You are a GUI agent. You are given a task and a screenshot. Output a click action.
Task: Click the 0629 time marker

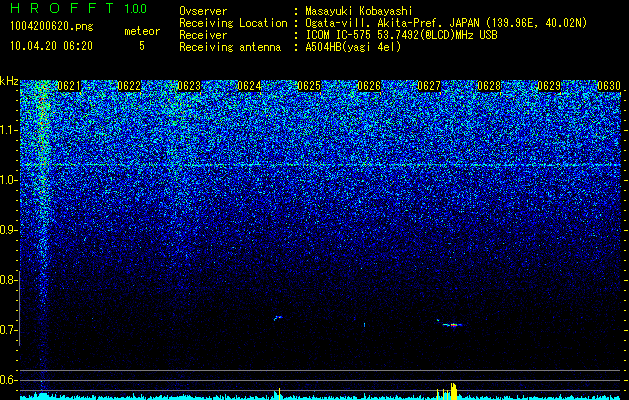549,86
